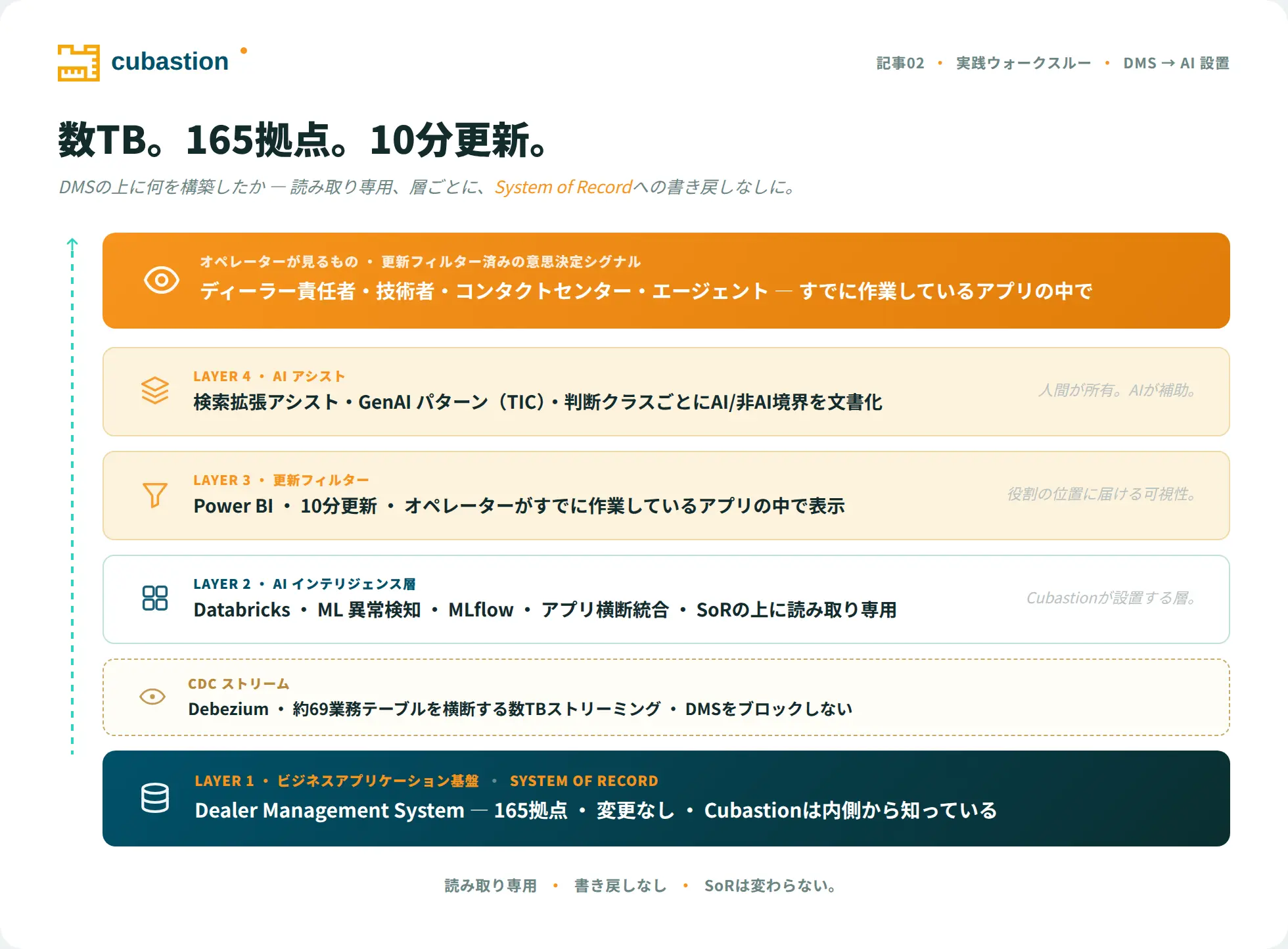This screenshot has width=1288, height=949.
Task: Click the note "人間が所有。AIが補助。"
Action: coord(1117,390)
